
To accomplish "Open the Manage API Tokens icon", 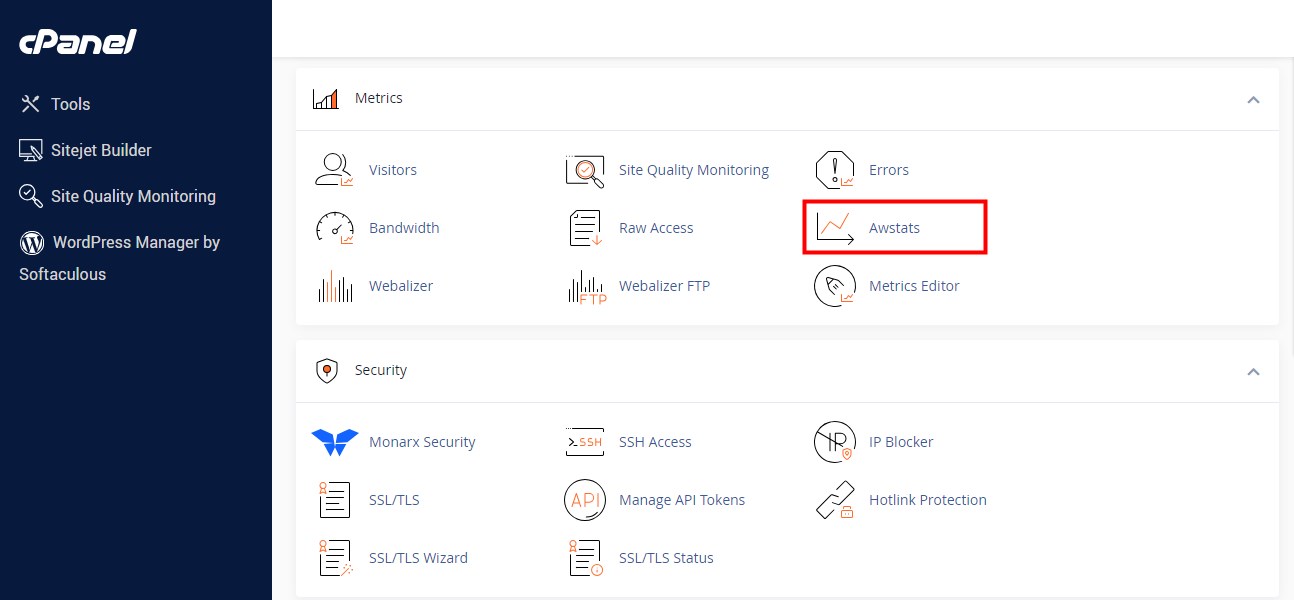I will coord(585,500).
